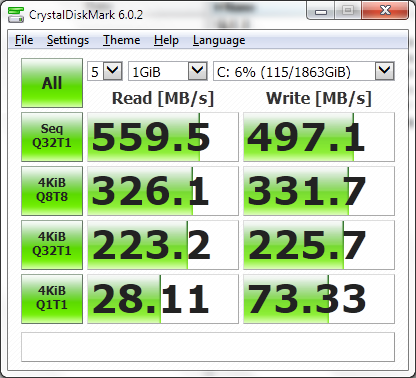This screenshot has height=378, width=416.
Task: Click the Seq read result 559.5
Action: coord(163,137)
